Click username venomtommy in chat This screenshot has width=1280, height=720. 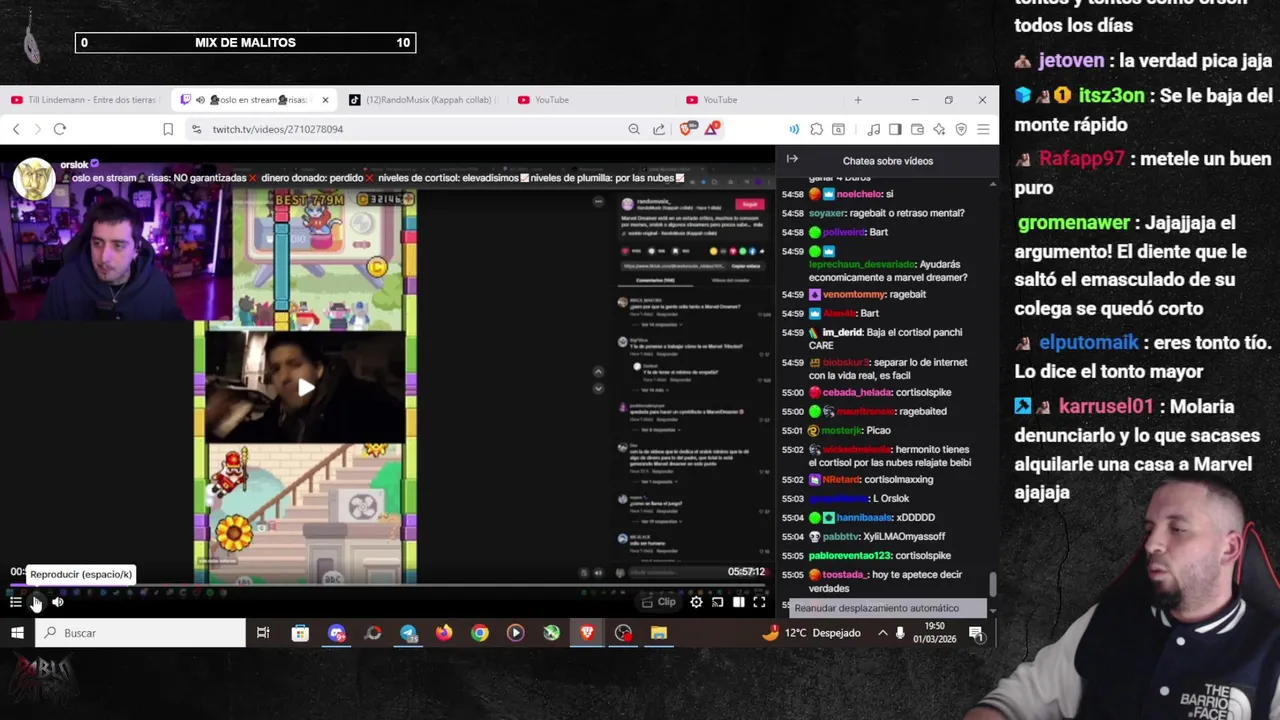pyautogui.click(x=856, y=295)
